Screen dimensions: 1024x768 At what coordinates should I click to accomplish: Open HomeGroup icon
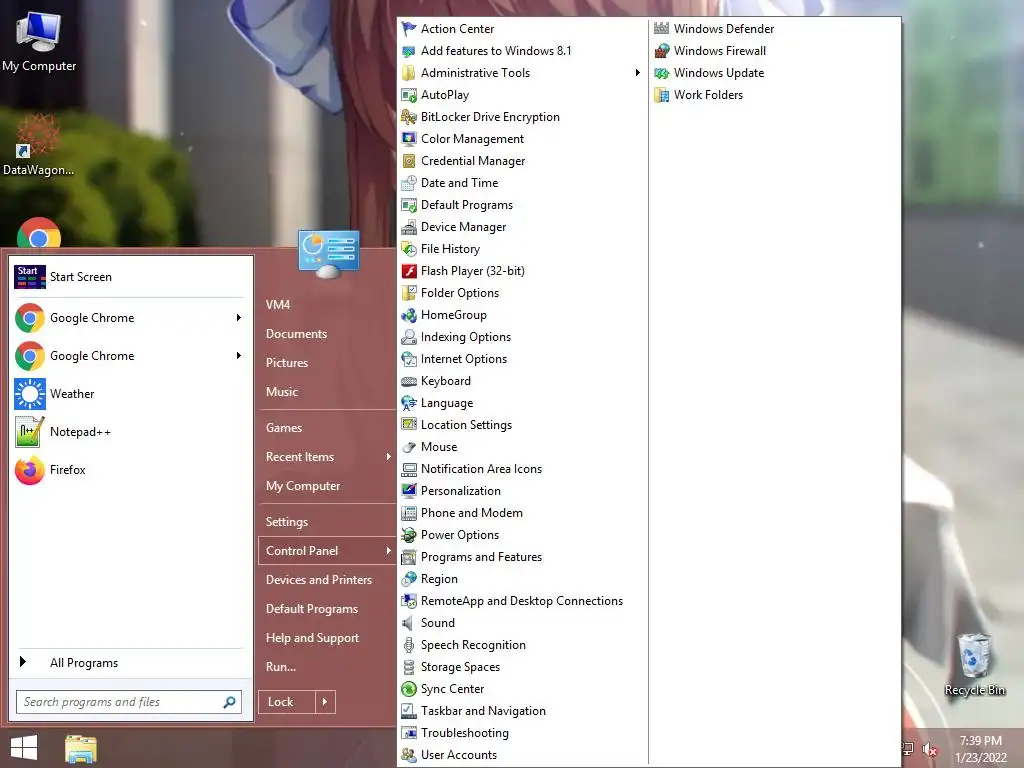[409, 315]
